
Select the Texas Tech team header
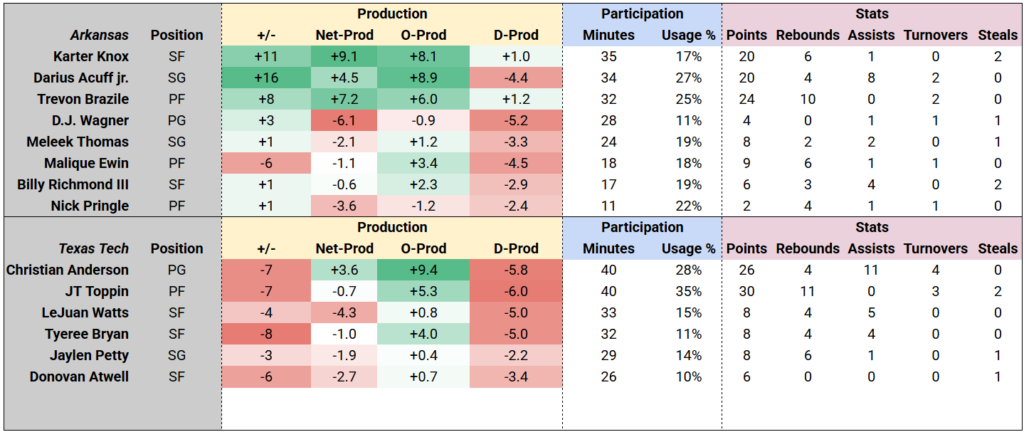(x=88, y=249)
